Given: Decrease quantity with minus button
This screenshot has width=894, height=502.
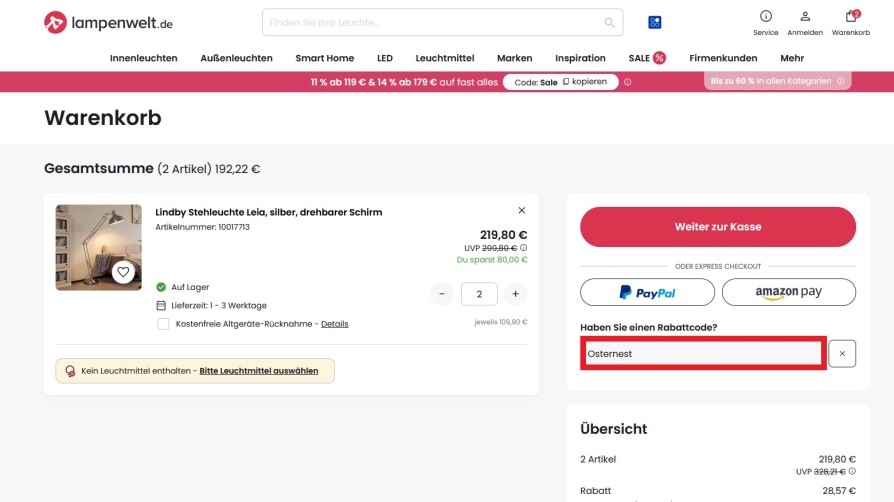Looking at the screenshot, I should pos(442,294).
